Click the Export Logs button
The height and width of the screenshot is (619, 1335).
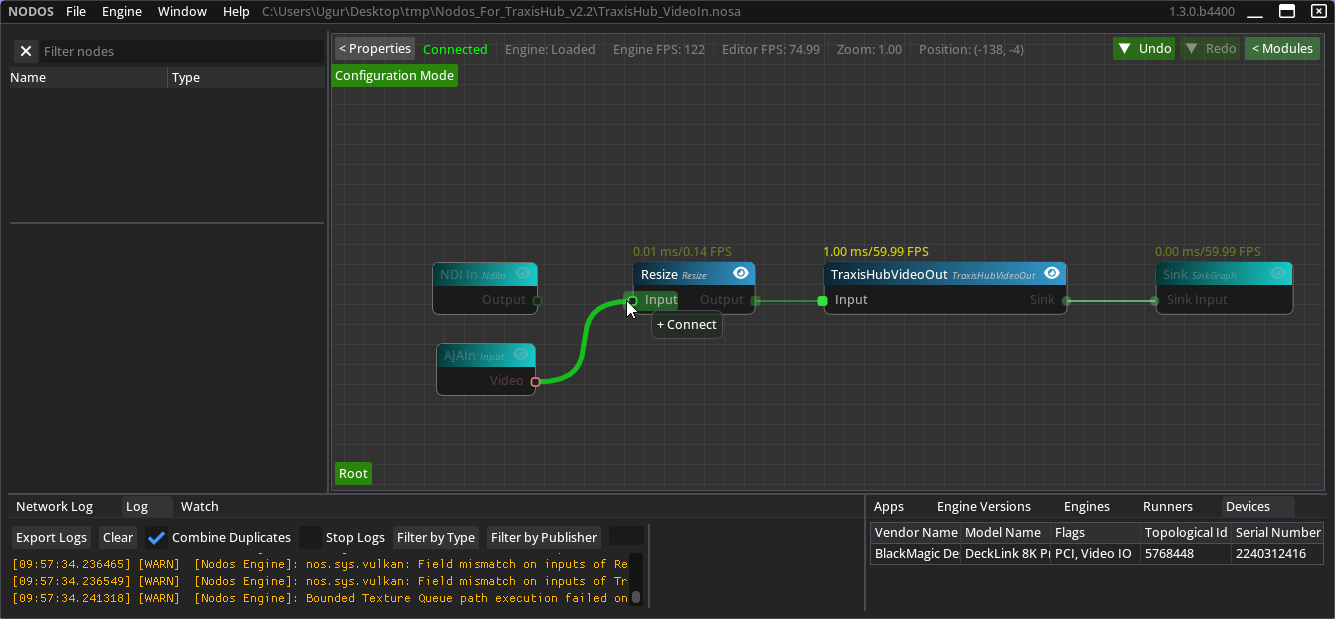click(51, 538)
